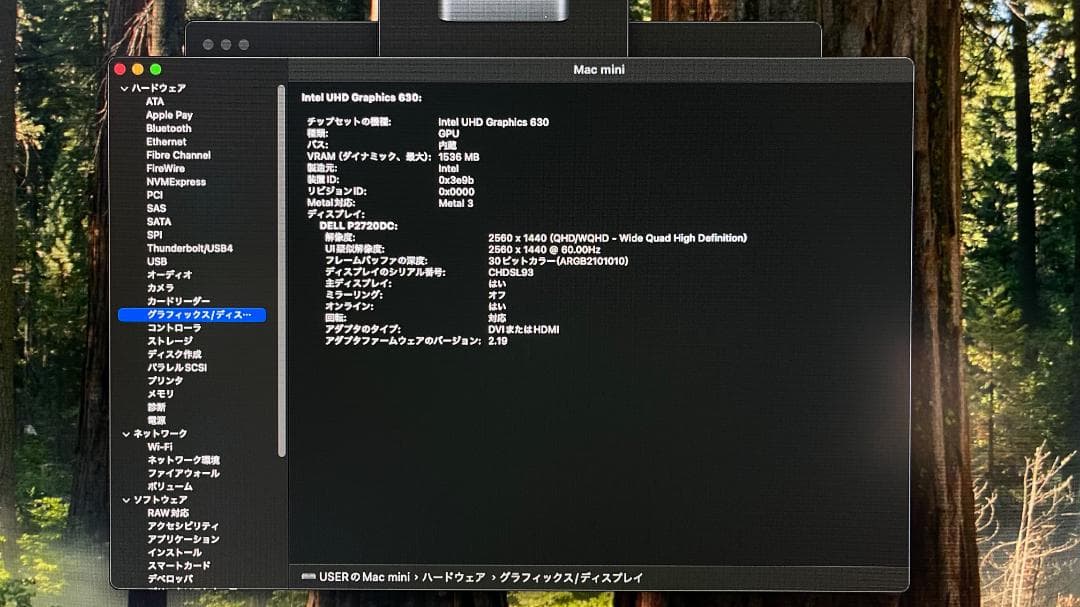
Task: Select USB in the sidebar
Action: (157, 262)
